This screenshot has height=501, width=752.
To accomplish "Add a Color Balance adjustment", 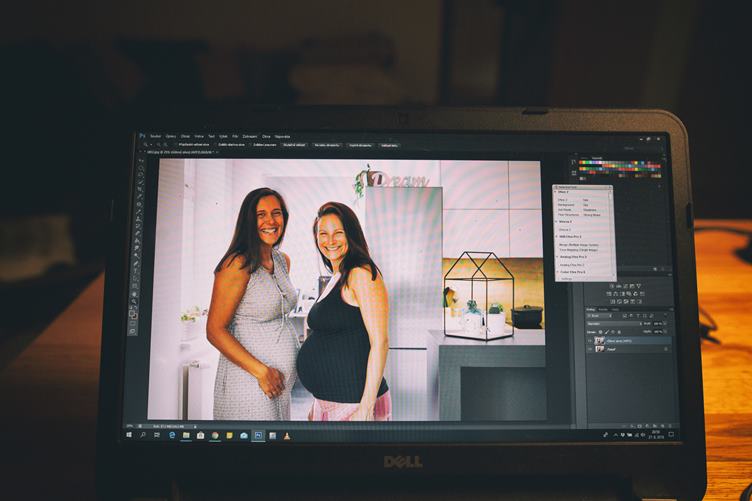I will click(x=615, y=294).
